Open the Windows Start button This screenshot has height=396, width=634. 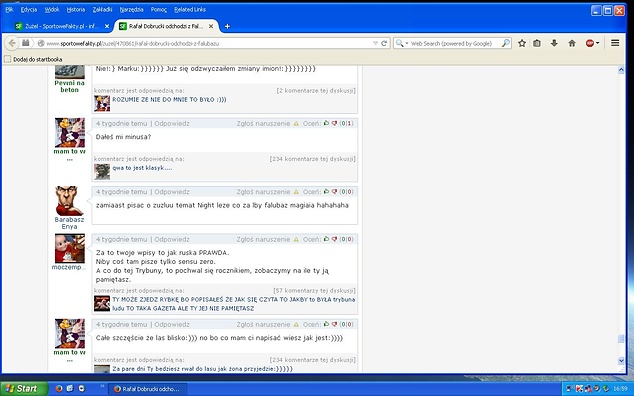point(23,389)
